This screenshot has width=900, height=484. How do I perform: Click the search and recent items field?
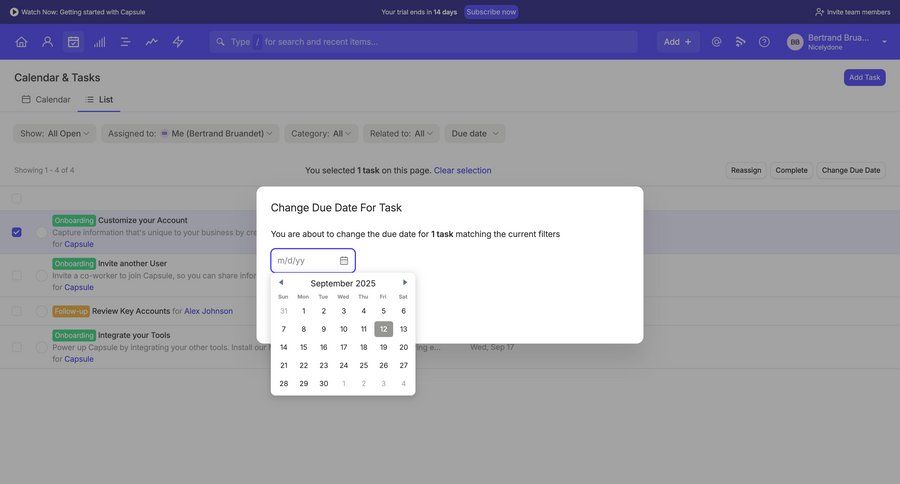tap(424, 42)
